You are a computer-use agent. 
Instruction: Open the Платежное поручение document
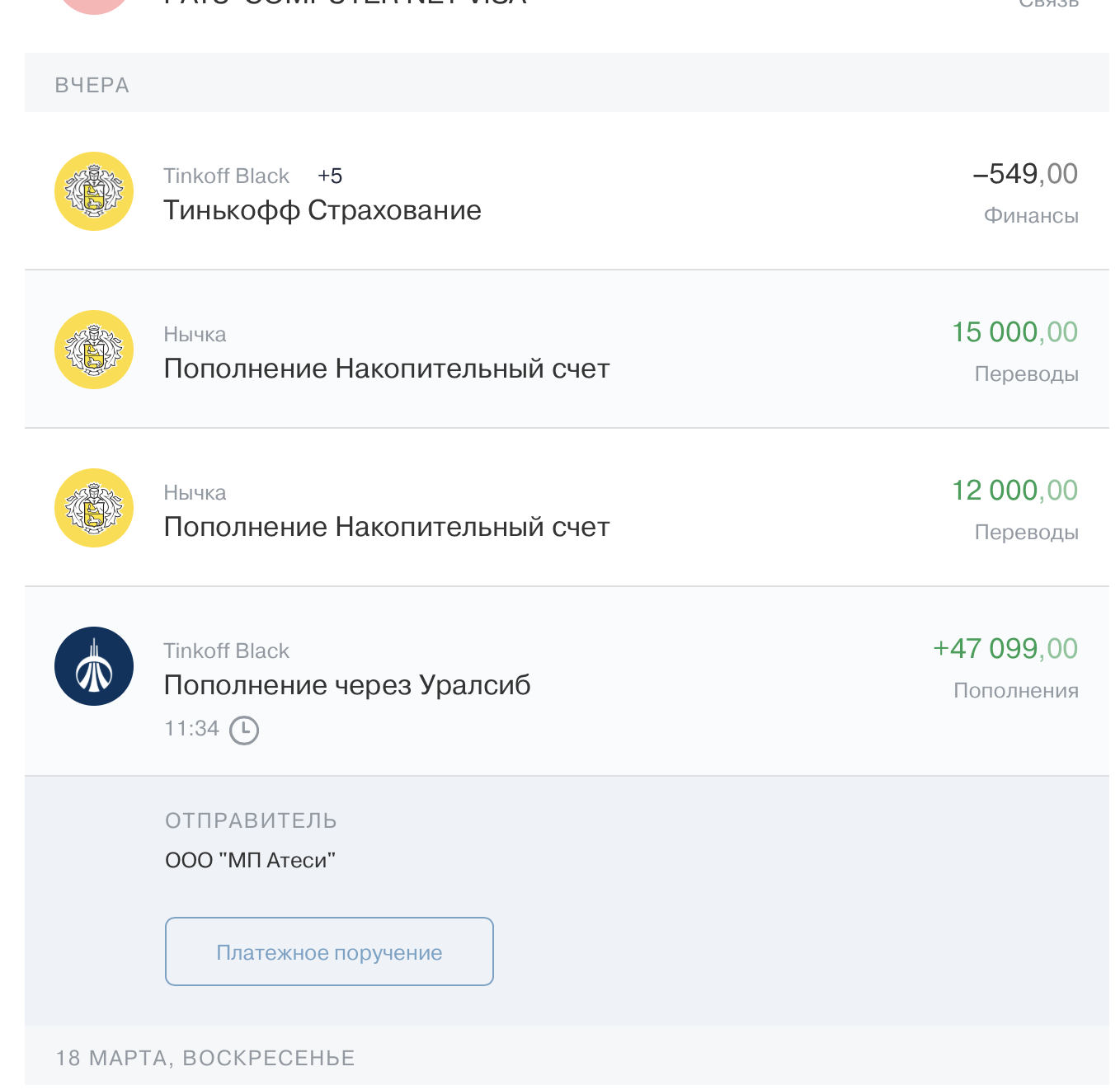click(329, 951)
